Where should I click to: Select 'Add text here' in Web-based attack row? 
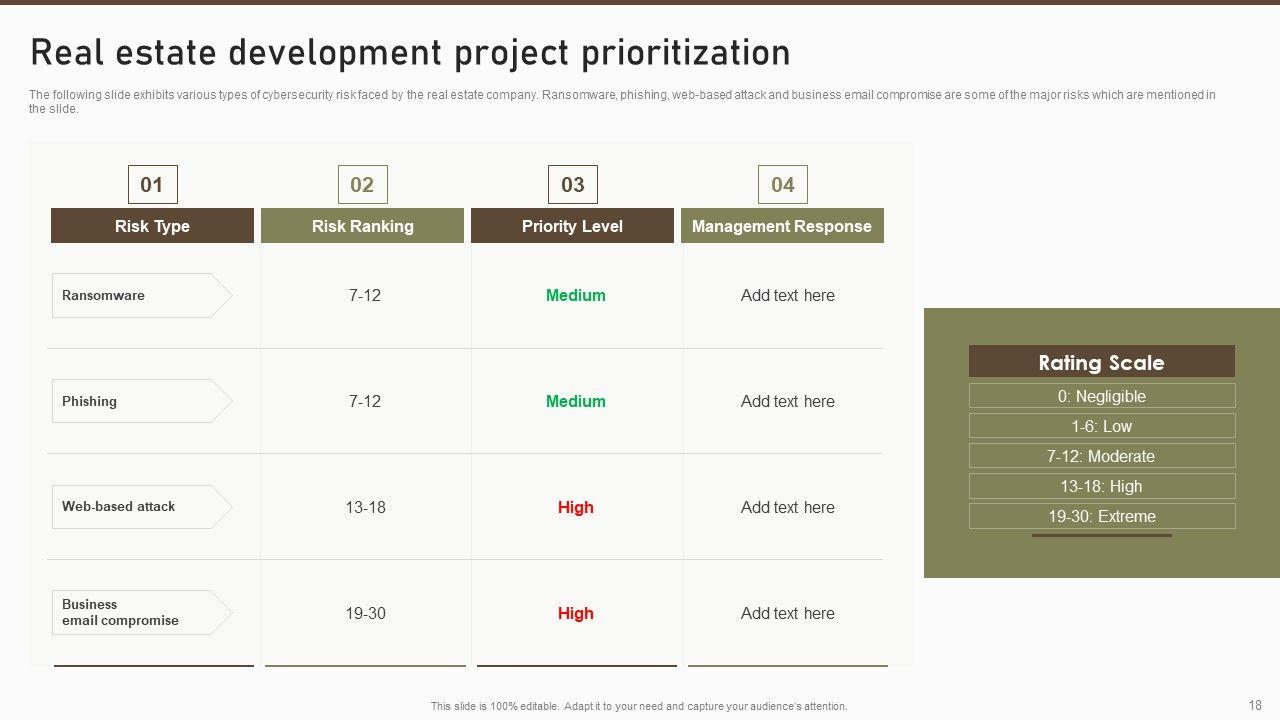pyautogui.click(x=787, y=507)
